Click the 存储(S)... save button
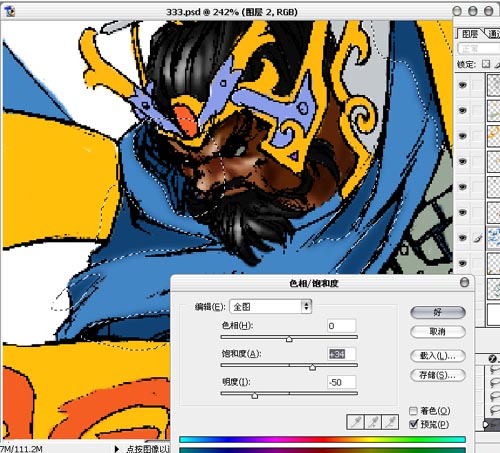The image size is (500, 453). coord(437,375)
